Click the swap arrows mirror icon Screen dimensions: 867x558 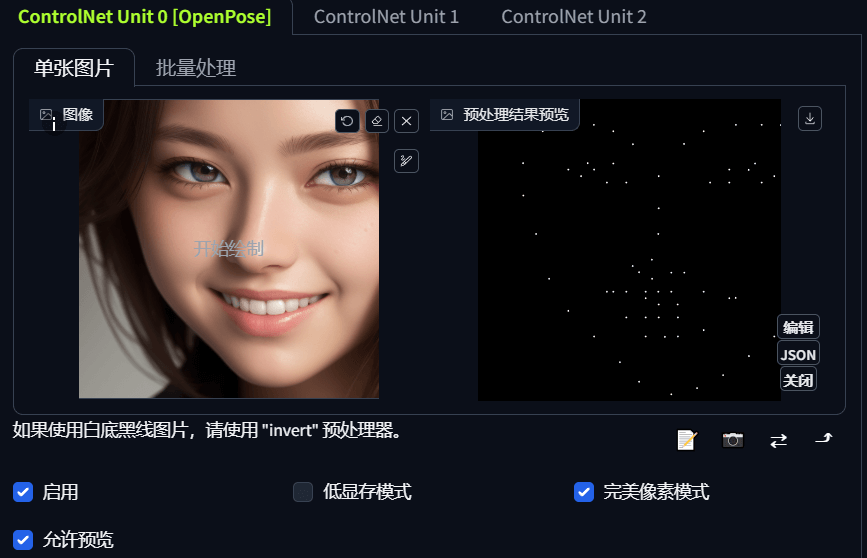pos(779,440)
